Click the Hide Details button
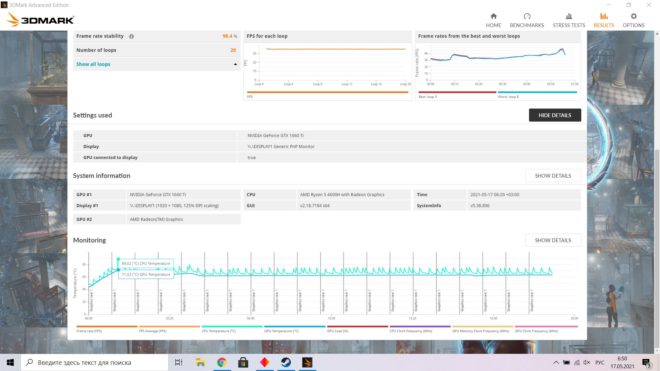Image resolution: width=660 pixels, height=371 pixels. [555, 115]
